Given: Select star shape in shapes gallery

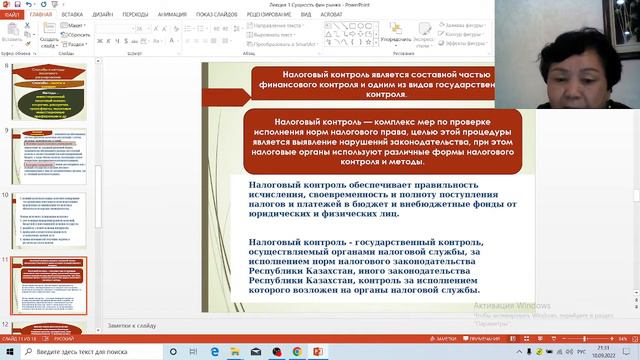Looking at the screenshot, I should coord(368,42).
